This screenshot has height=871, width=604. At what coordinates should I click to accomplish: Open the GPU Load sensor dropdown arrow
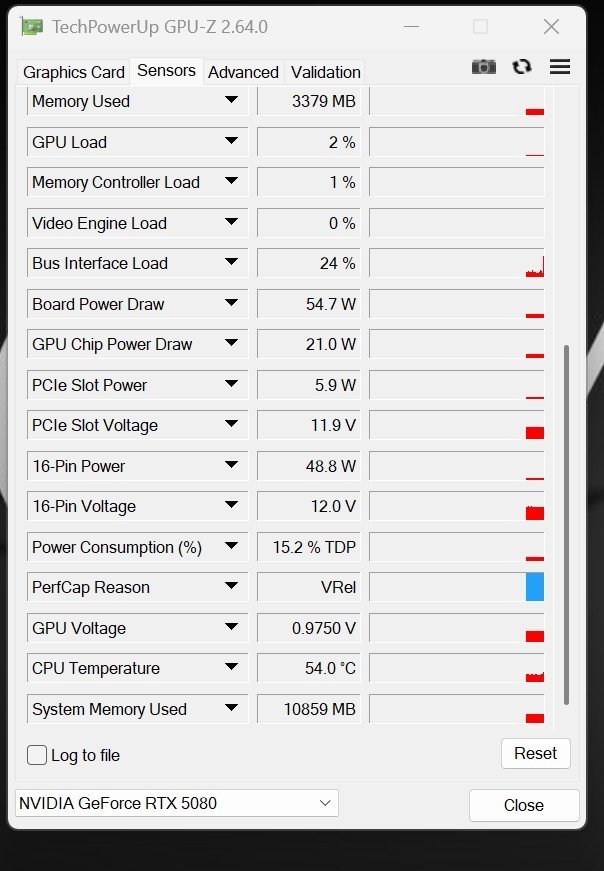pos(232,141)
